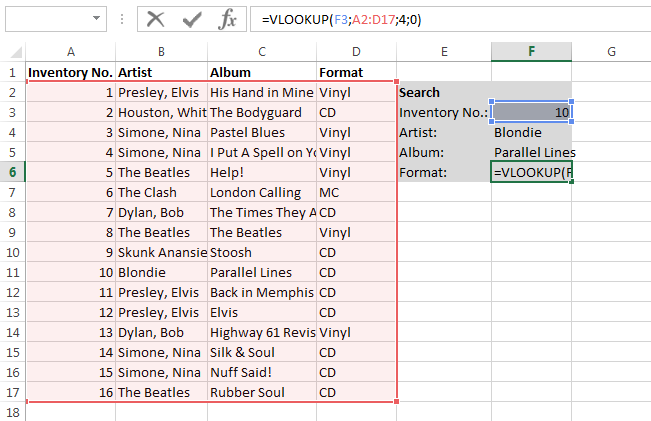Screen dimensions: 651x421
Task: Select column A header
Action: point(70,51)
